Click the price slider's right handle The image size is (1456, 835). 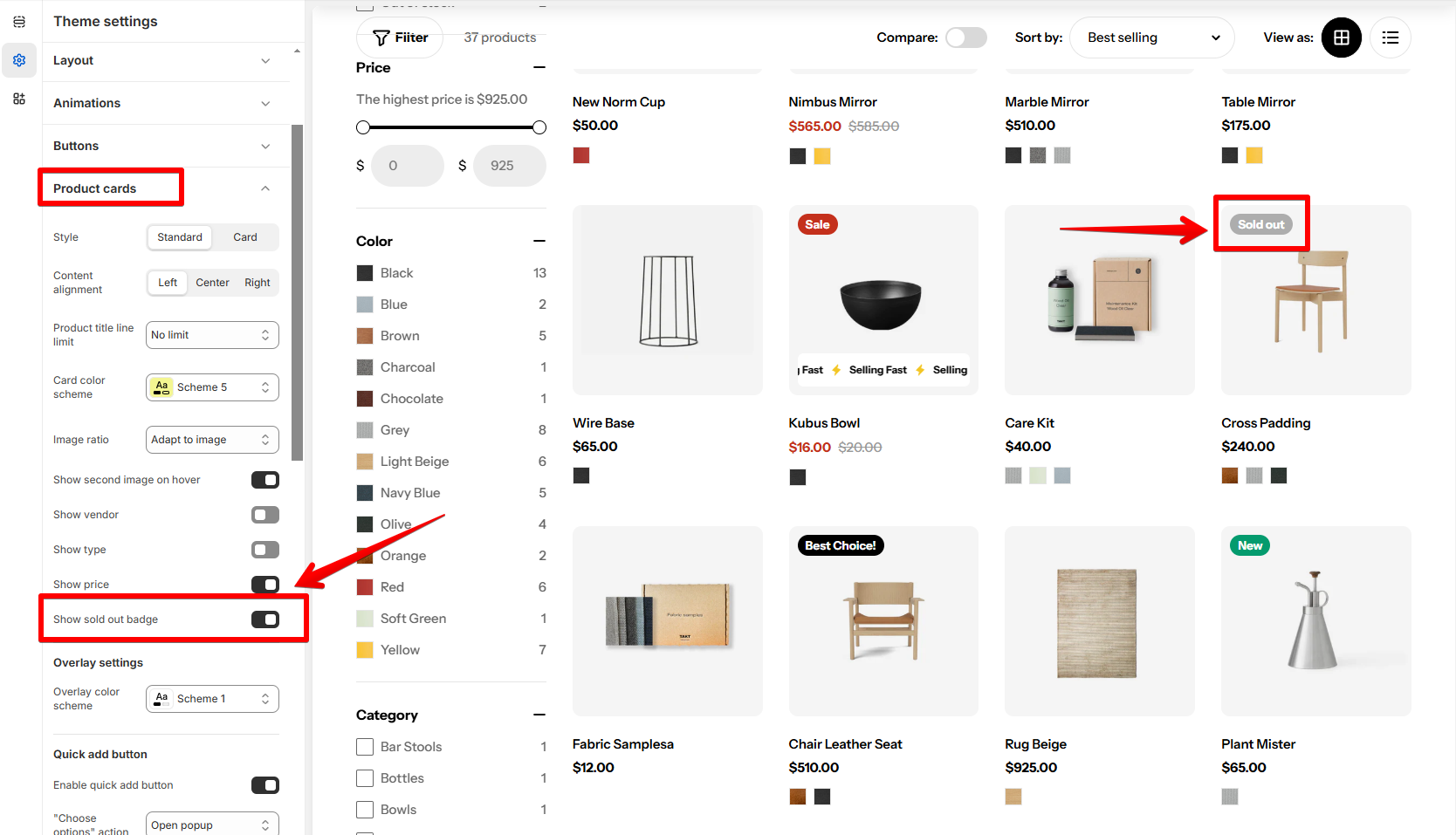point(539,127)
